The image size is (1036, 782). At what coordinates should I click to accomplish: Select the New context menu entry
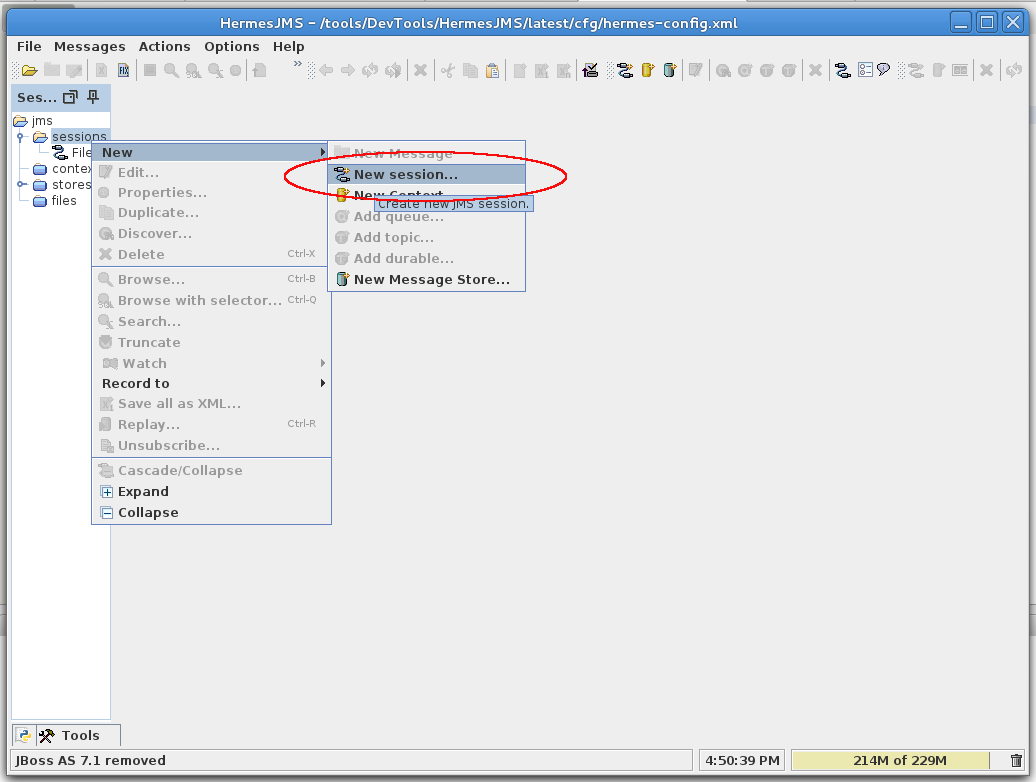tap(427, 195)
